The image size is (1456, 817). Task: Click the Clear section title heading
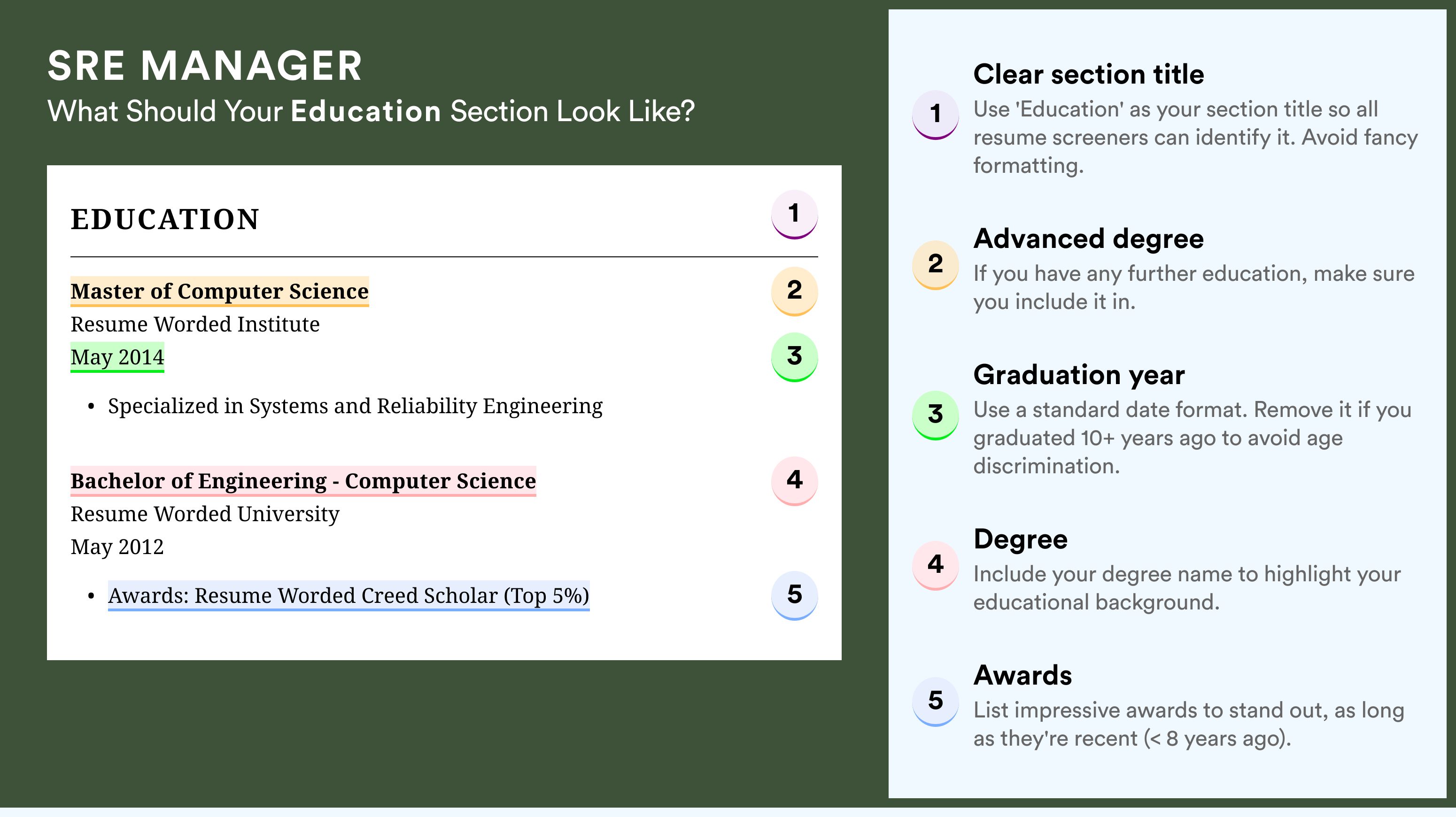pyautogui.click(x=1089, y=75)
